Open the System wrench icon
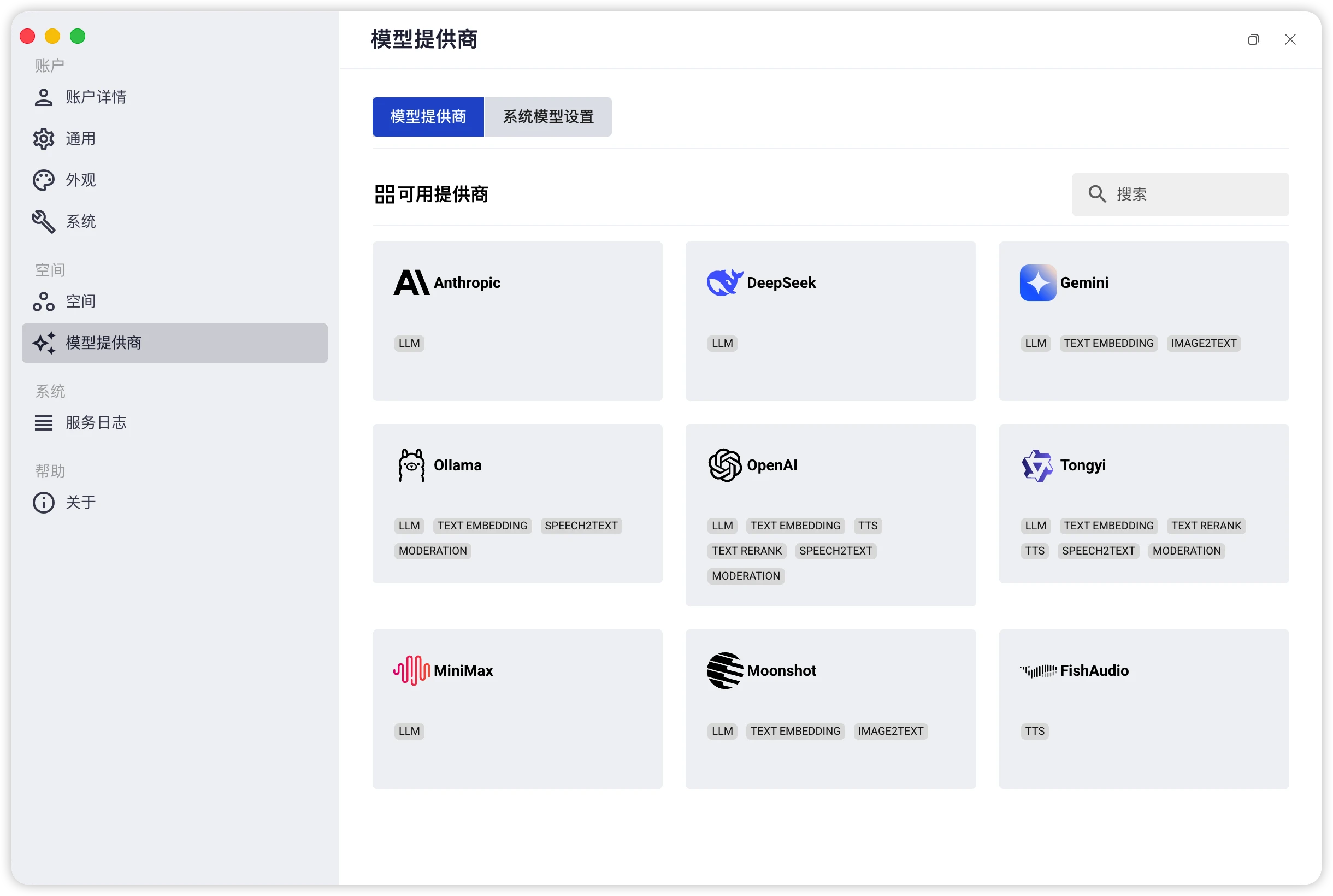 43,222
